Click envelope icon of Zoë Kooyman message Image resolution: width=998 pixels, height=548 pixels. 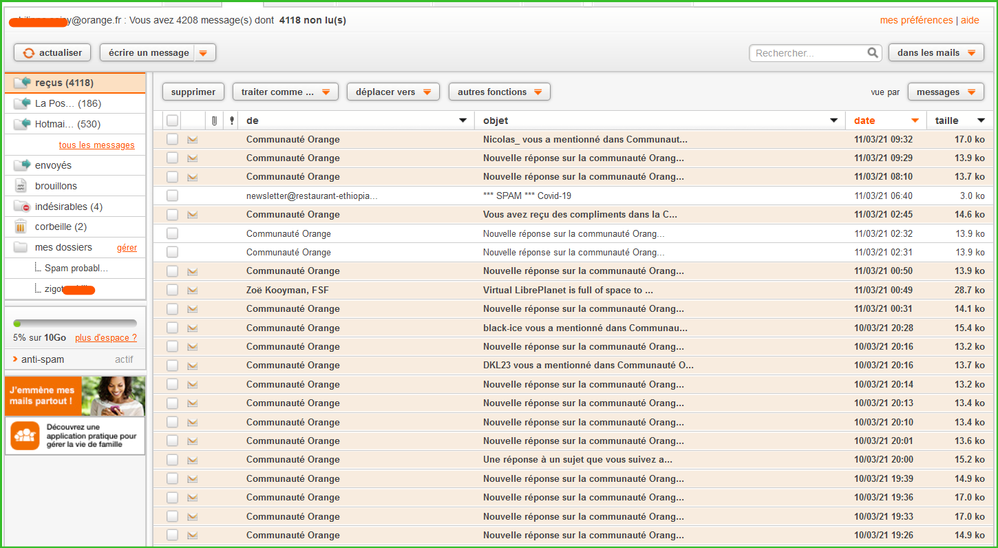pyautogui.click(x=192, y=290)
